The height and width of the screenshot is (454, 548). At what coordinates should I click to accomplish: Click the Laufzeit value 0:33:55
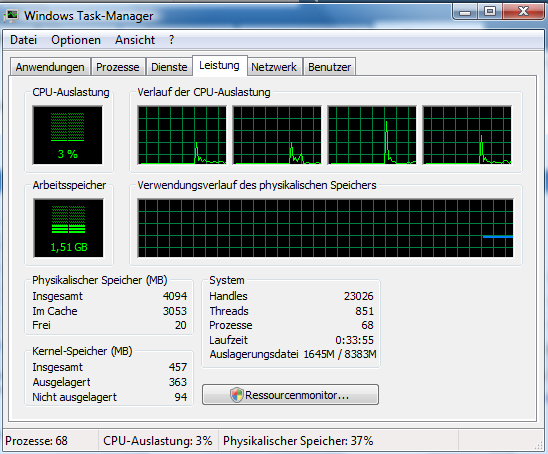pyautogui.click(x=354, y=340)
